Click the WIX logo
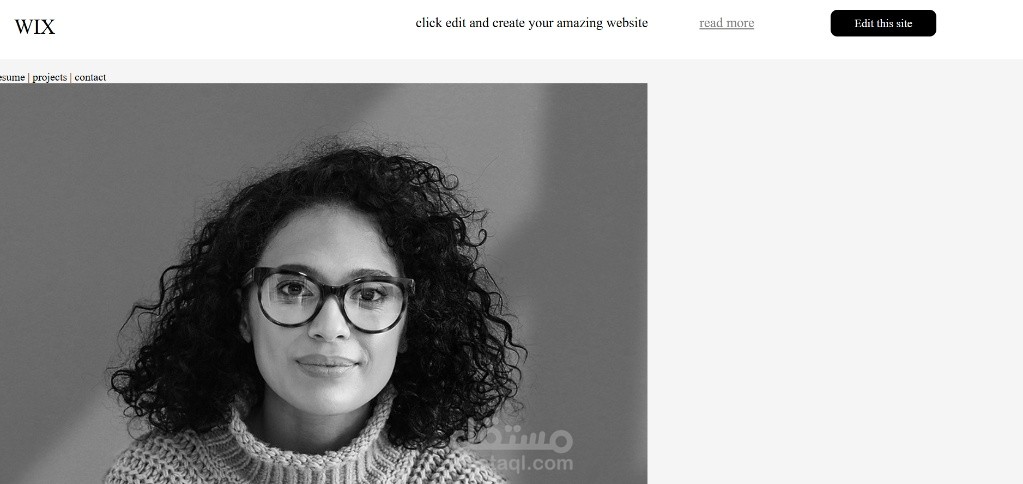This screenshot has width=1023, height=484. click(x=35, y=27)
